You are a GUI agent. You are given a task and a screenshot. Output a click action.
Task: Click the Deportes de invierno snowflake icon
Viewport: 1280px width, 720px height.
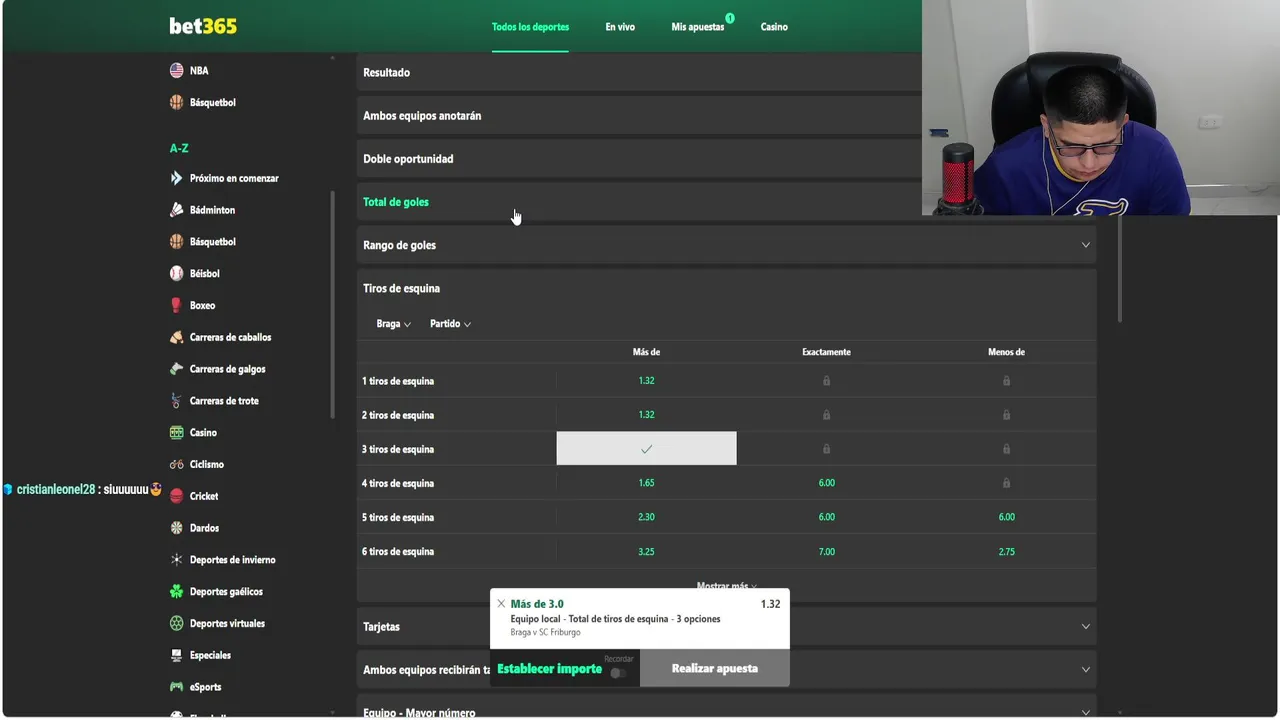click(176, 560)
